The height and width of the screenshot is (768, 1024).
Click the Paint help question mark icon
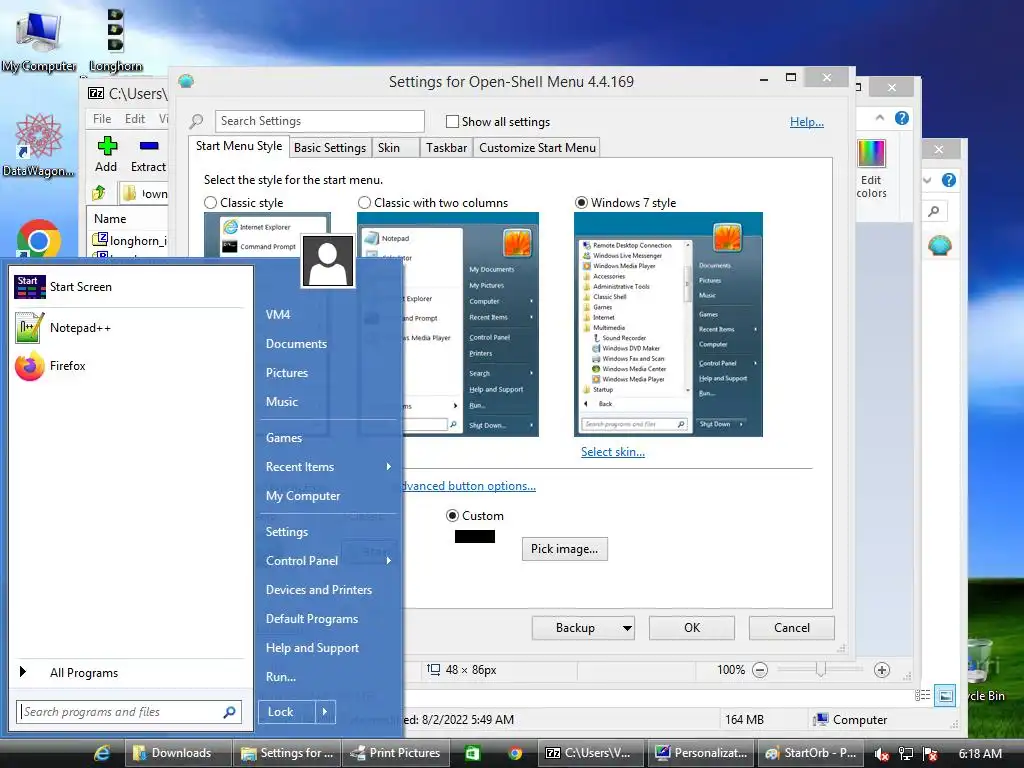[902, 118]
